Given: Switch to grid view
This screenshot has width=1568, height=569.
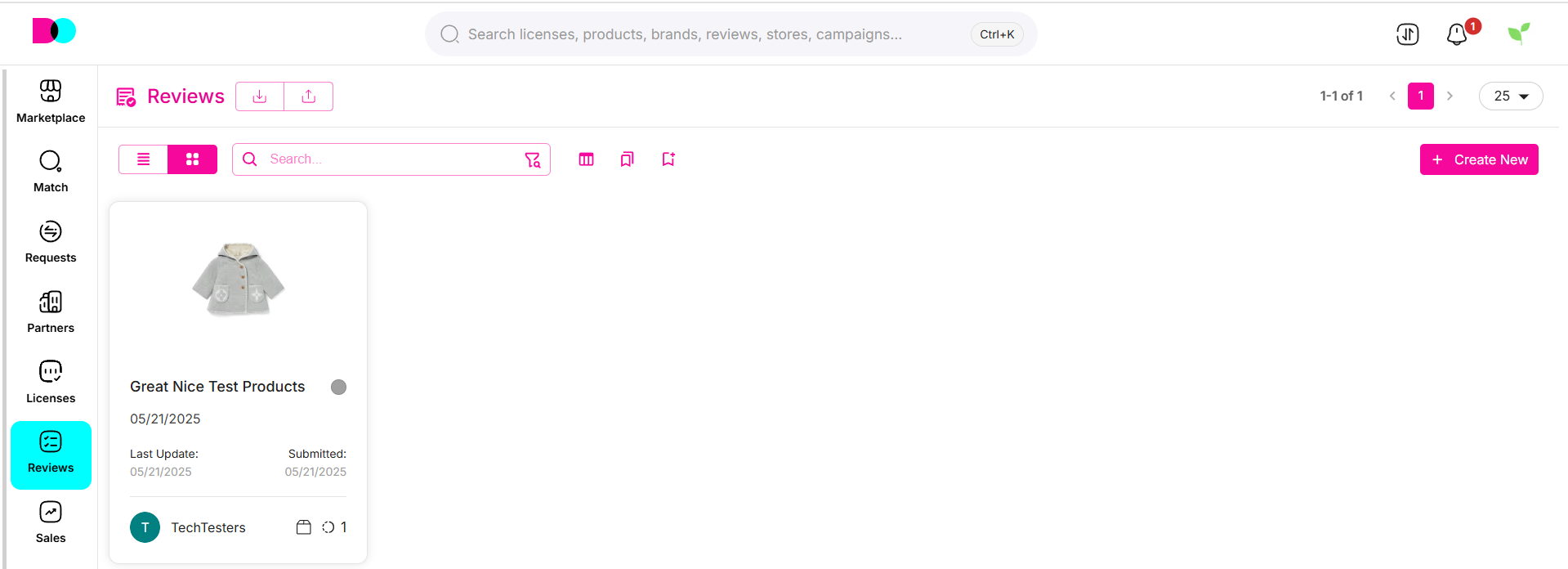Looking at the screenshot, I should click(193, 159).
